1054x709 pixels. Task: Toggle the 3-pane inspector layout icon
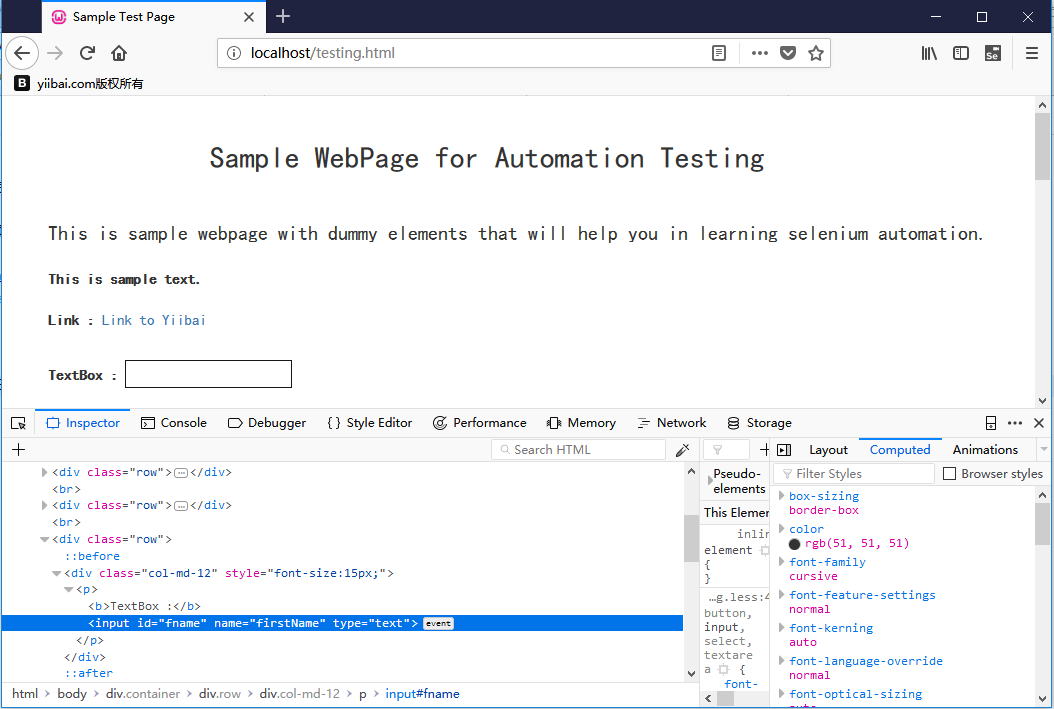click(x=784, y=450)
